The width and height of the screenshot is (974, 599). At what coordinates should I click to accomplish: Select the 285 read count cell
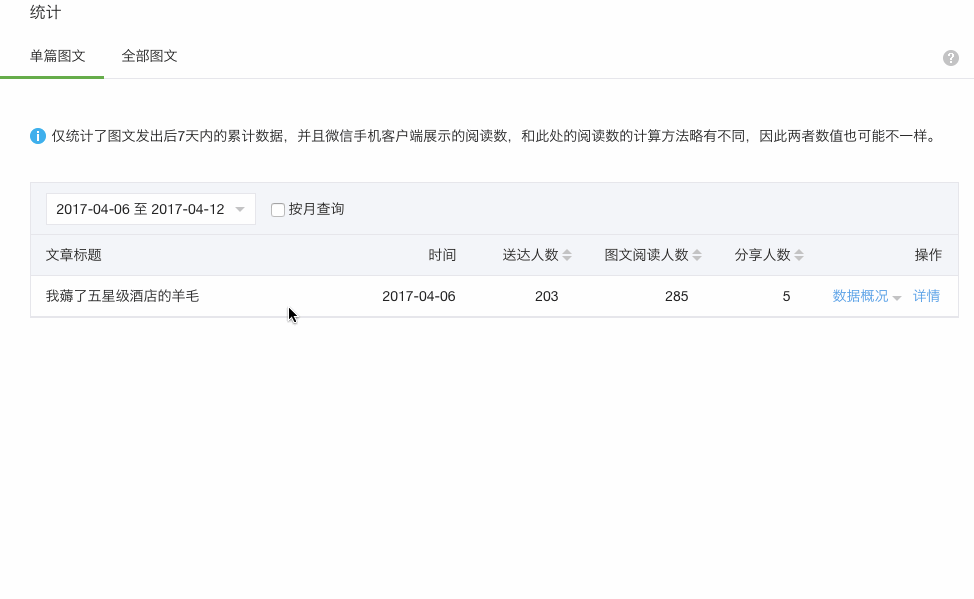(676, 296)
